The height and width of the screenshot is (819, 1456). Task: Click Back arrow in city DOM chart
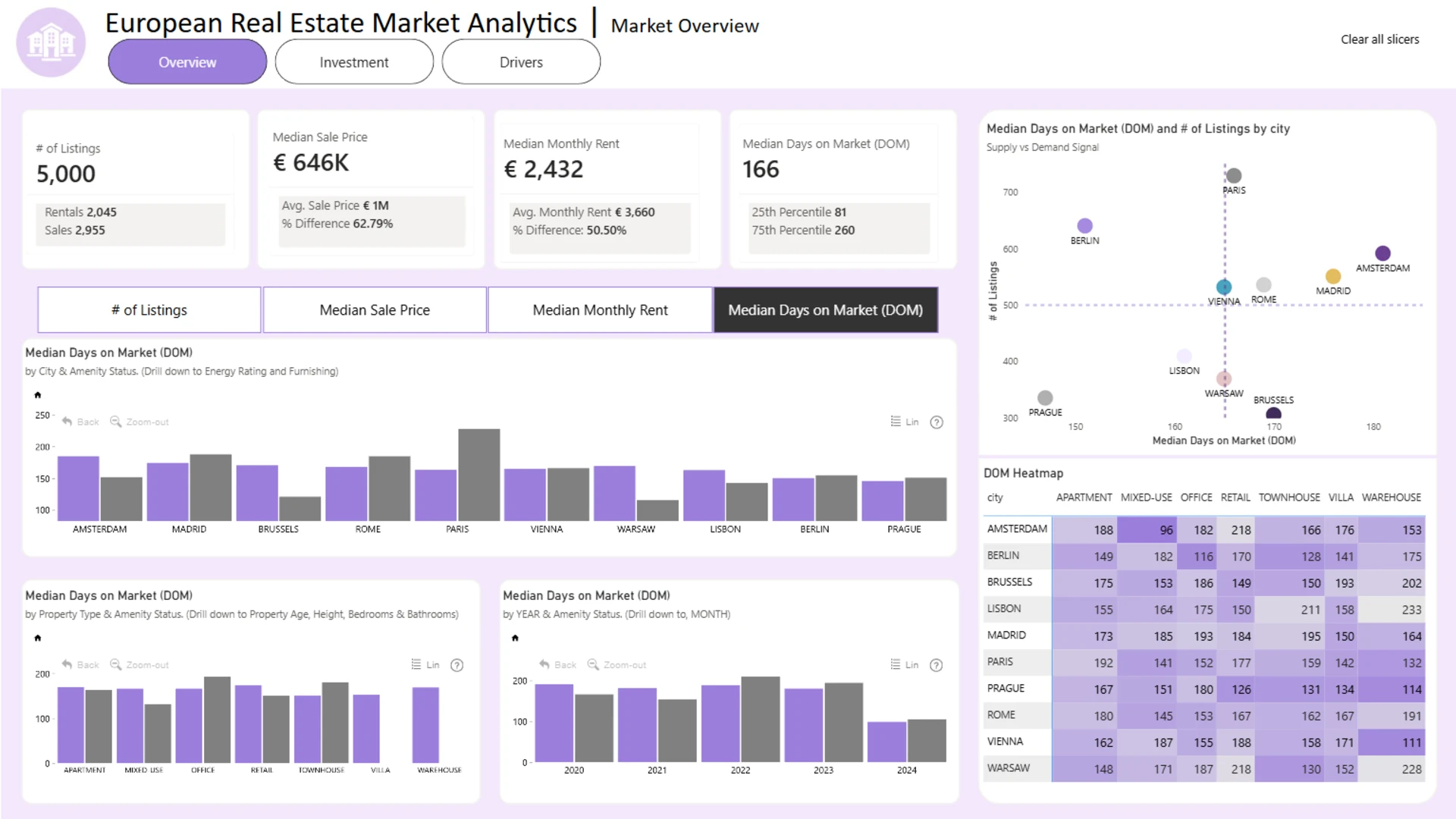[67, 422]
